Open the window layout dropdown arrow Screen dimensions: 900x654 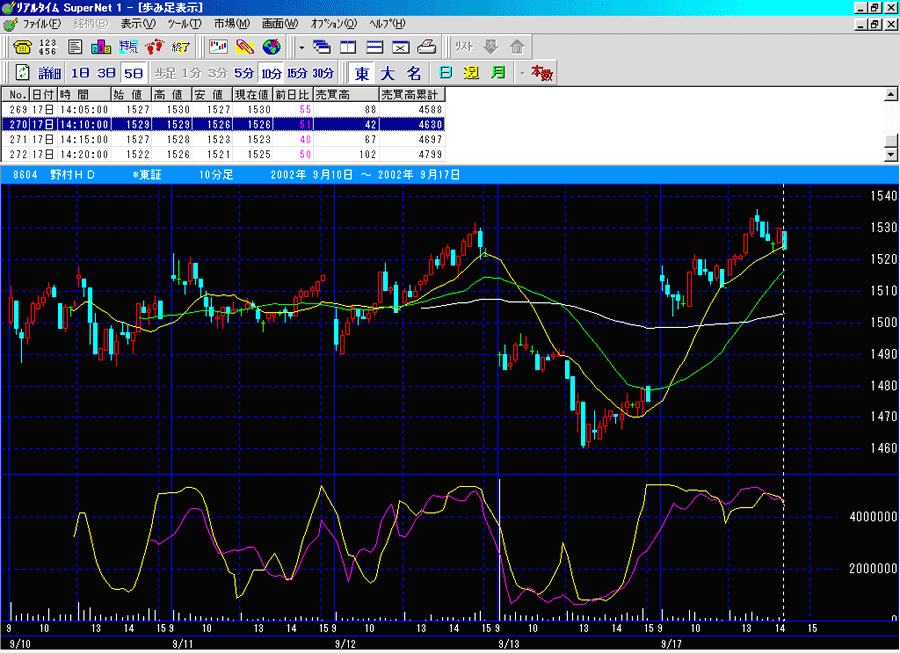[x=302, y=47]
